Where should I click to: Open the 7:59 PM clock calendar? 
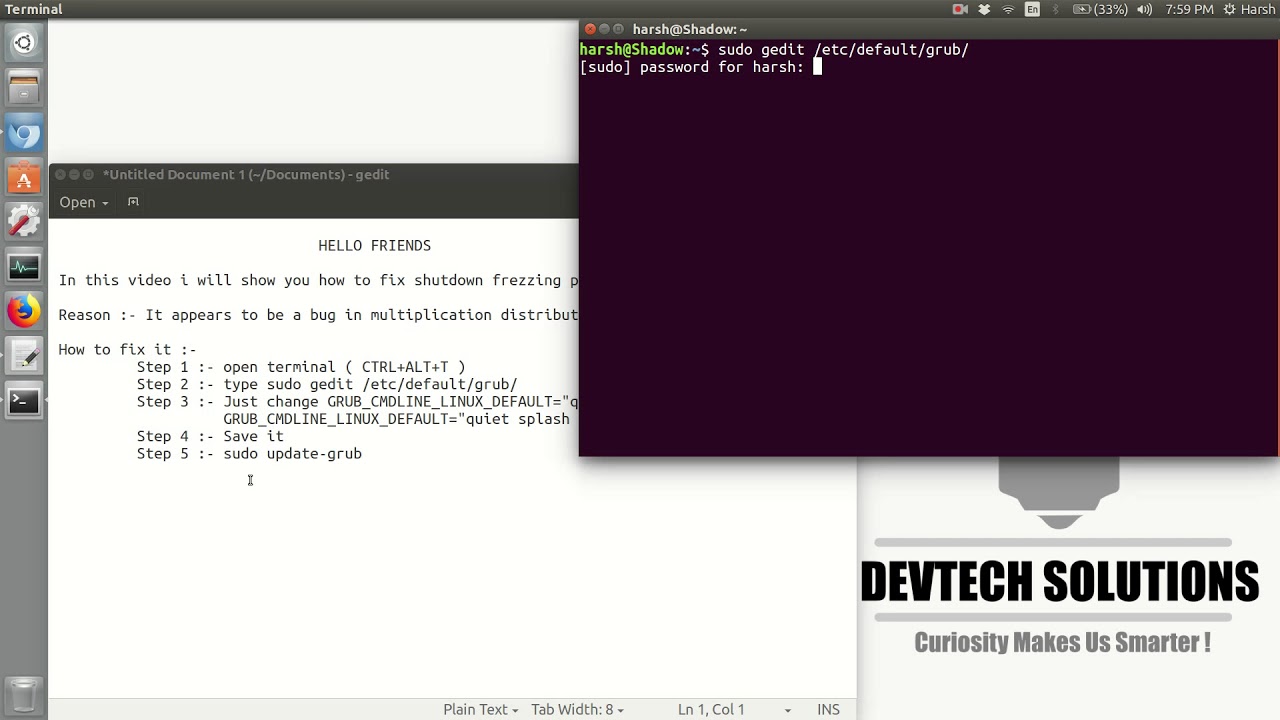(x=1190, y=9)
